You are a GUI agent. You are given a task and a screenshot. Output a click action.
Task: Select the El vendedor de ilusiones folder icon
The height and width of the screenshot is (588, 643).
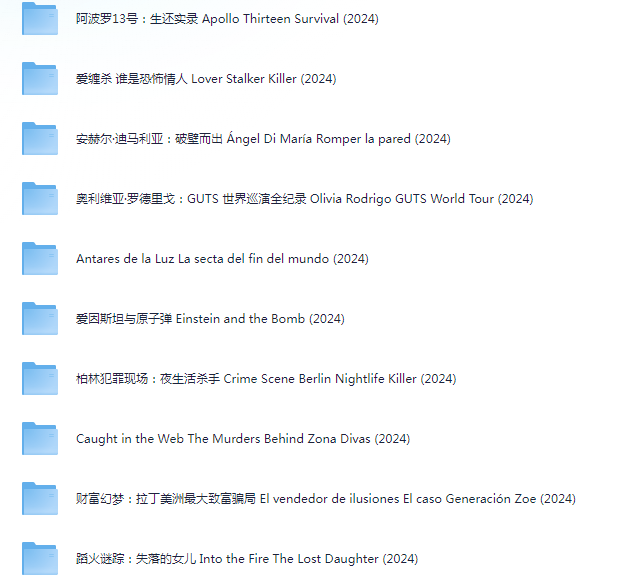(x=40, y=498)
